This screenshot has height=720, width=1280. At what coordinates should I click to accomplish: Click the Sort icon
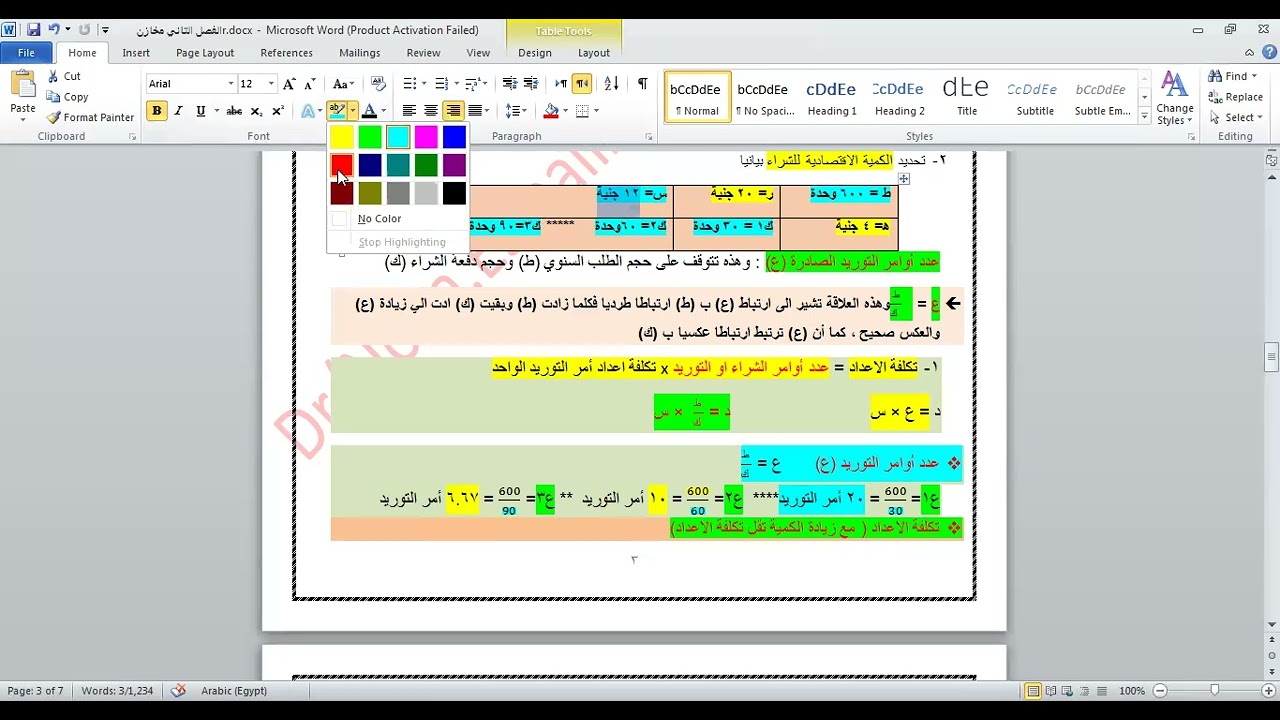(611, 84)
